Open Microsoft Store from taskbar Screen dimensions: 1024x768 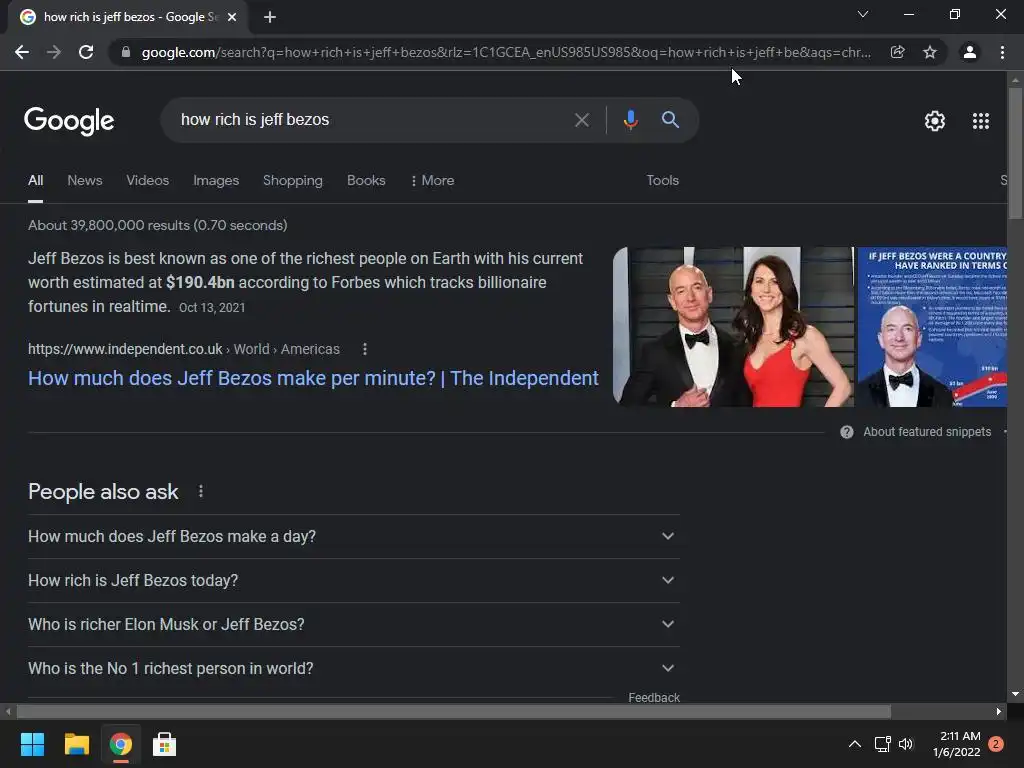[165, 744]
